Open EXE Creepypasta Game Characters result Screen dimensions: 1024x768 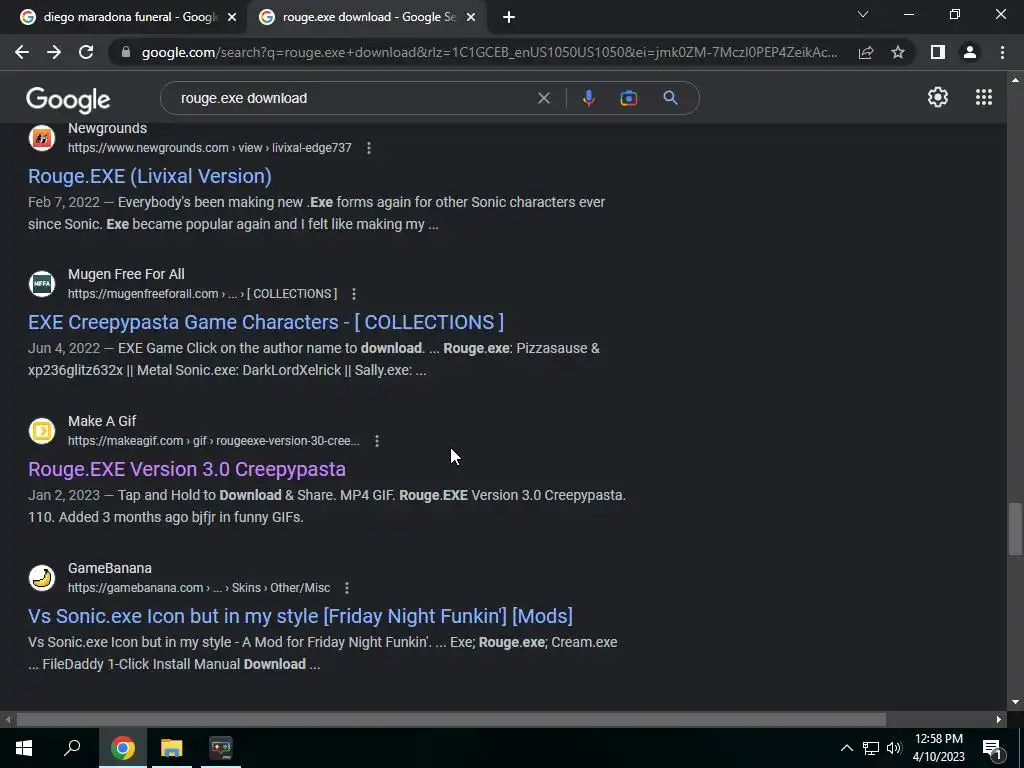(x=266, y=322)
